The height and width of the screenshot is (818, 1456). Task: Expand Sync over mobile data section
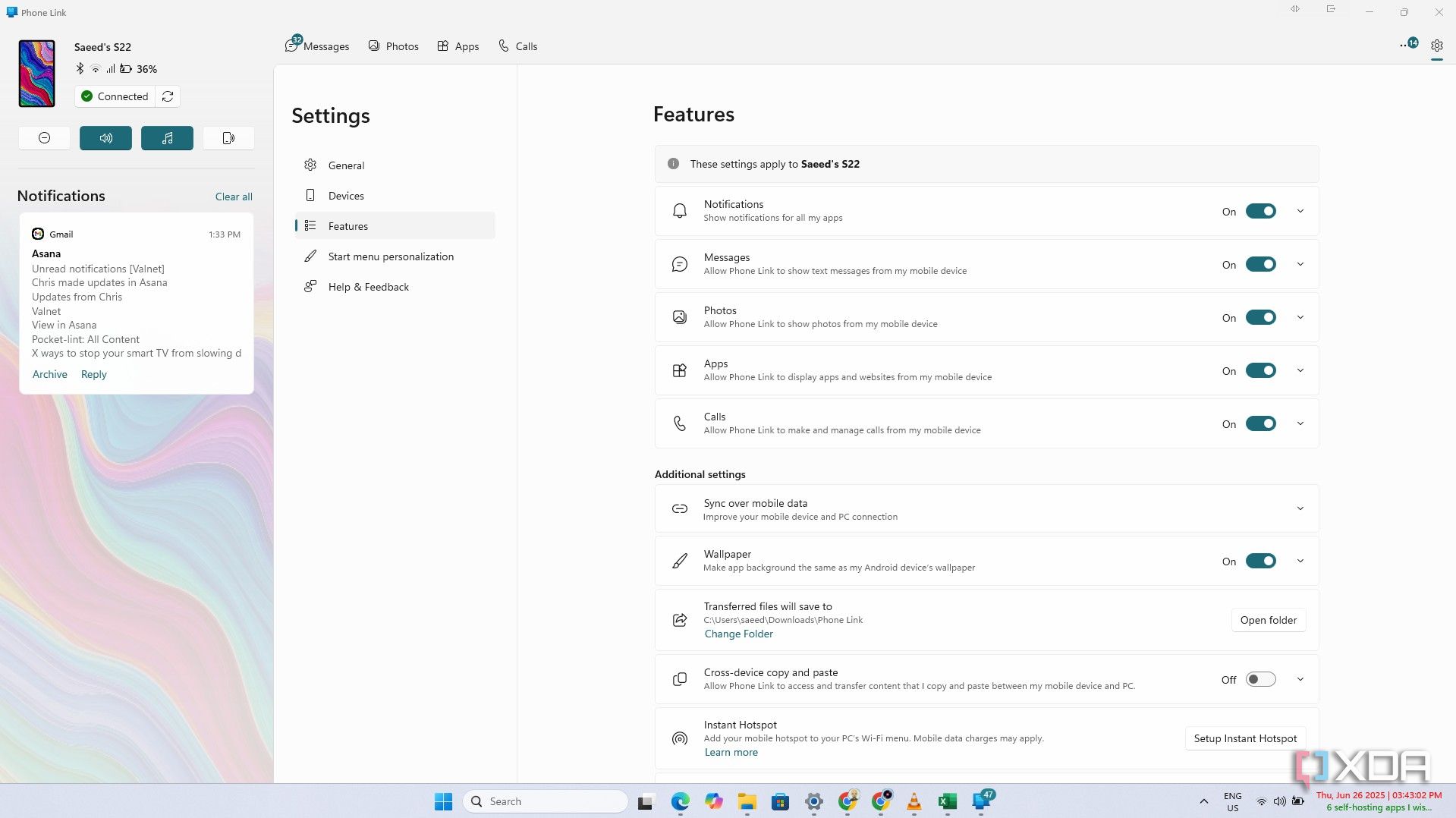(1300, 509)
